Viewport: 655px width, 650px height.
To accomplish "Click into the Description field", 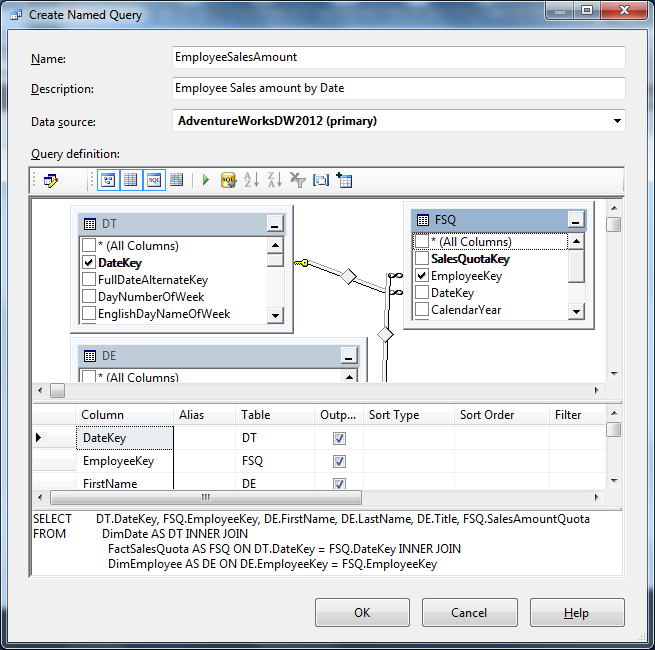I will tap(399, 88).
